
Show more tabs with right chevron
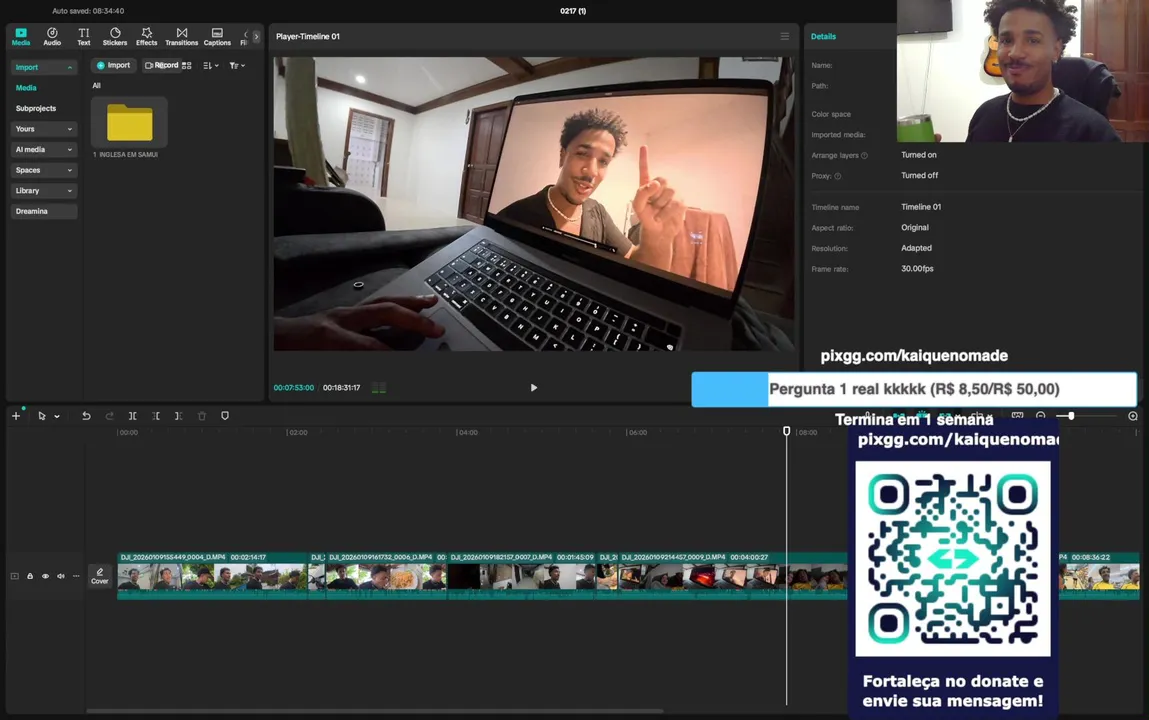(256, 37)
